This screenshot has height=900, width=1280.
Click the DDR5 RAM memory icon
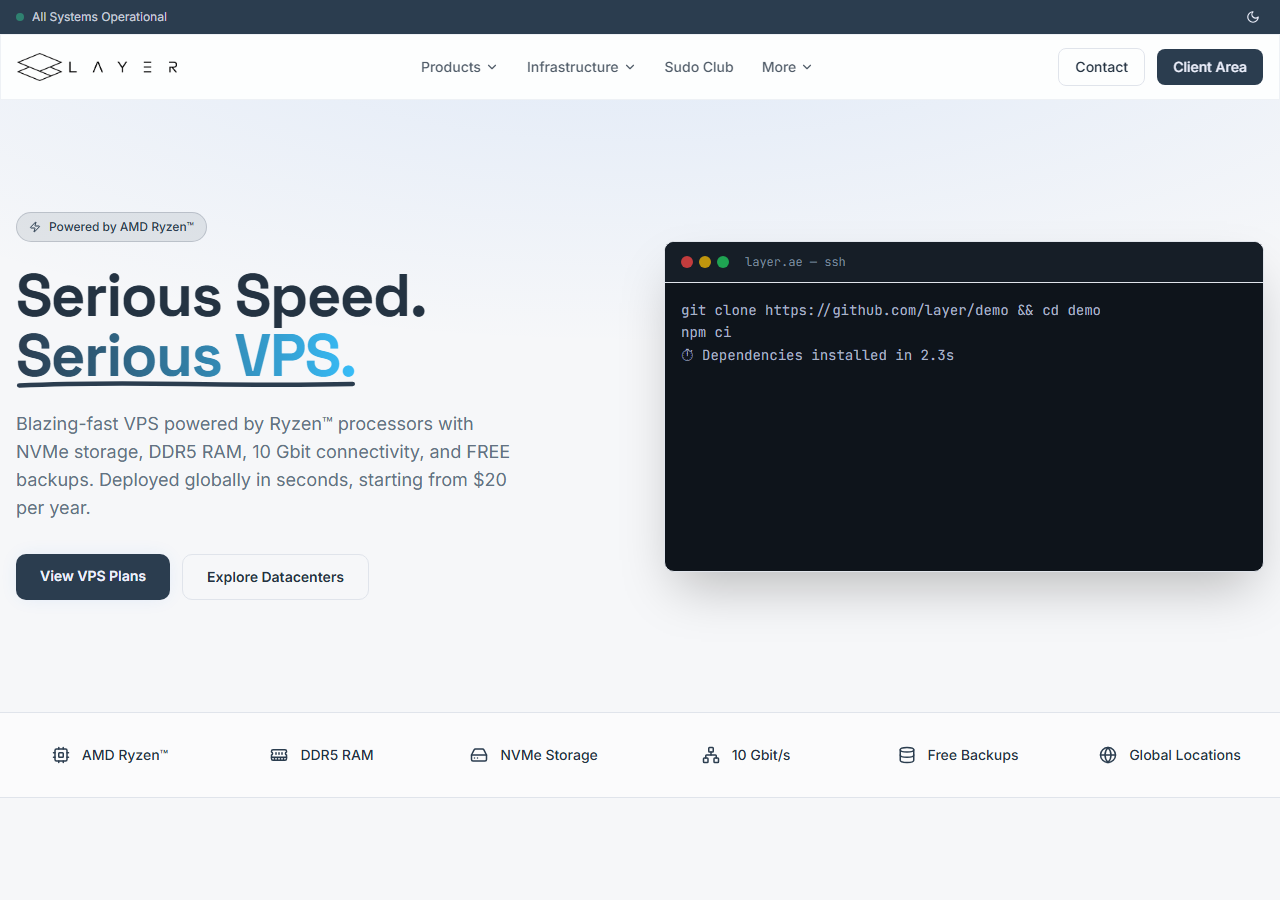click(279, 755)
